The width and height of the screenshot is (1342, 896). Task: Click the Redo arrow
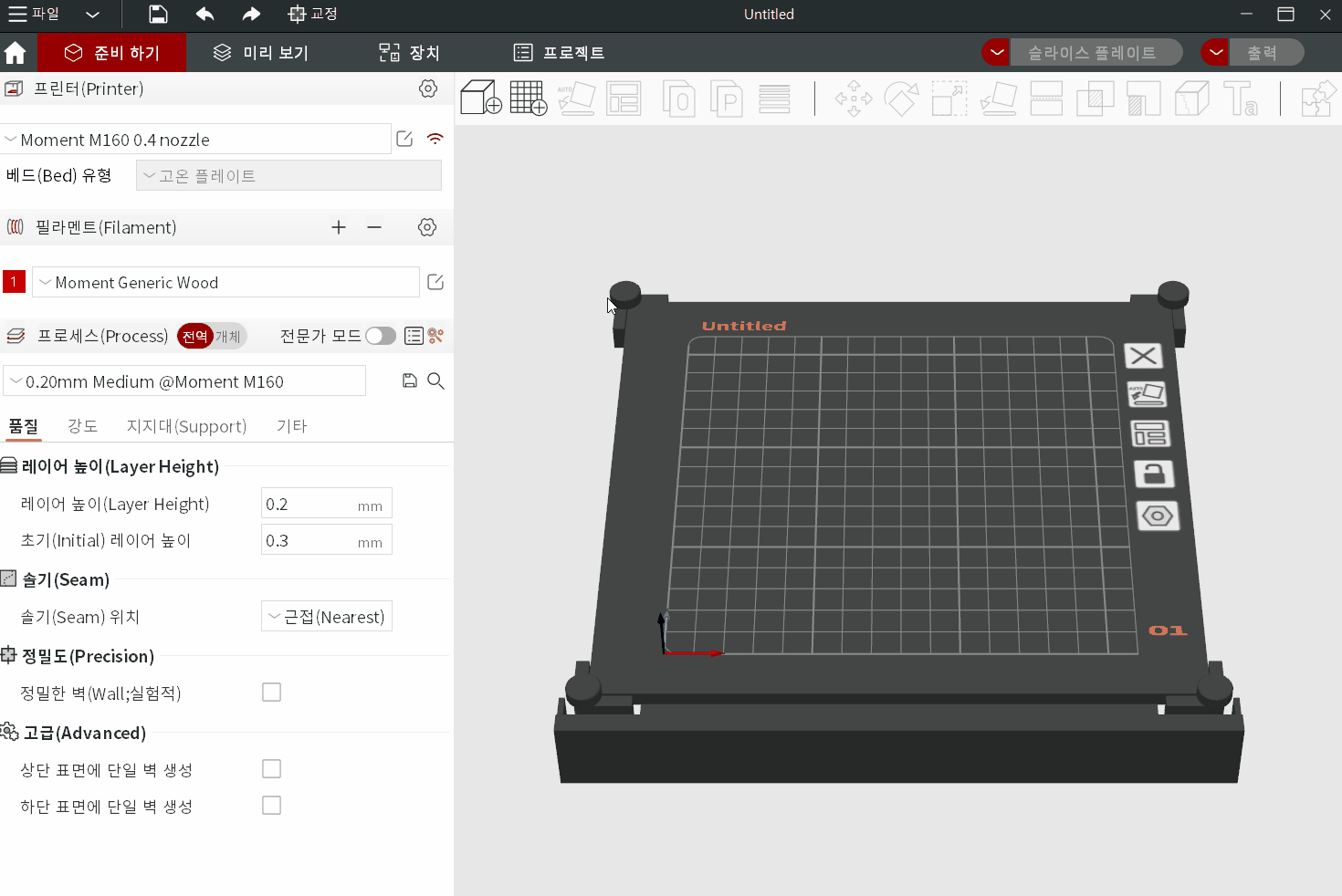251,14
